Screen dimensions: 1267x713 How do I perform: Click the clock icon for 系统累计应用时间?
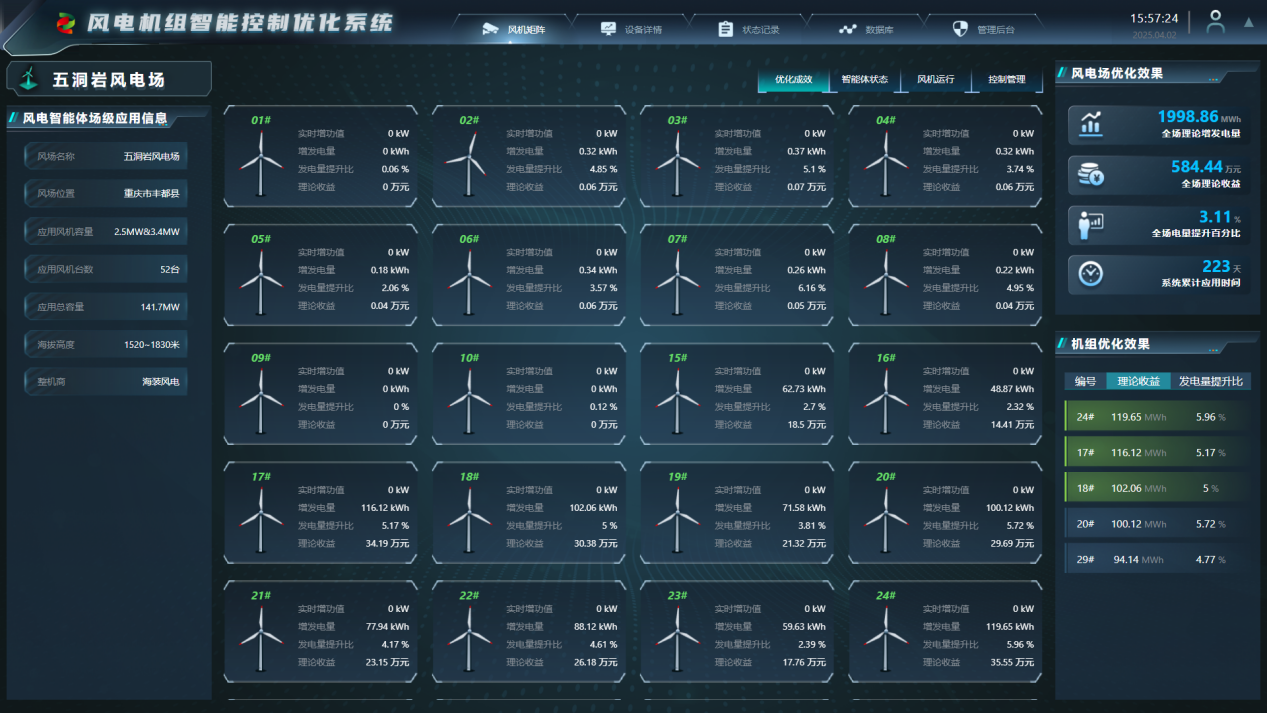tap(1090, 274)
